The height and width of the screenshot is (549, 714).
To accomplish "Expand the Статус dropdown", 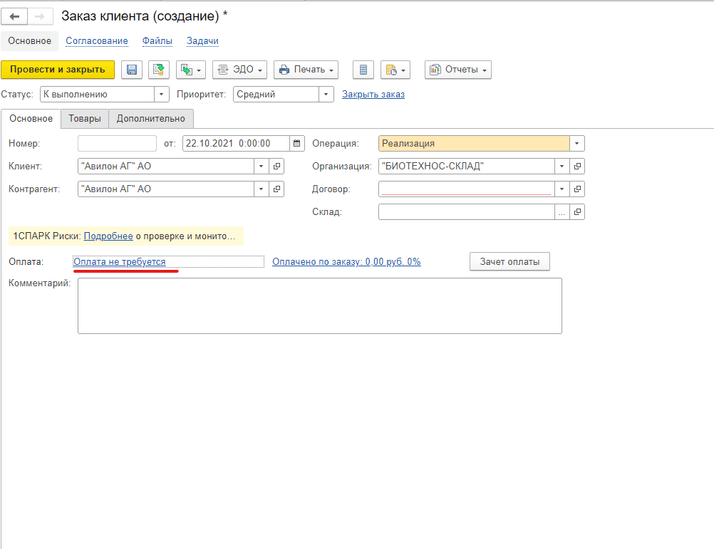I will coord(161,94).
